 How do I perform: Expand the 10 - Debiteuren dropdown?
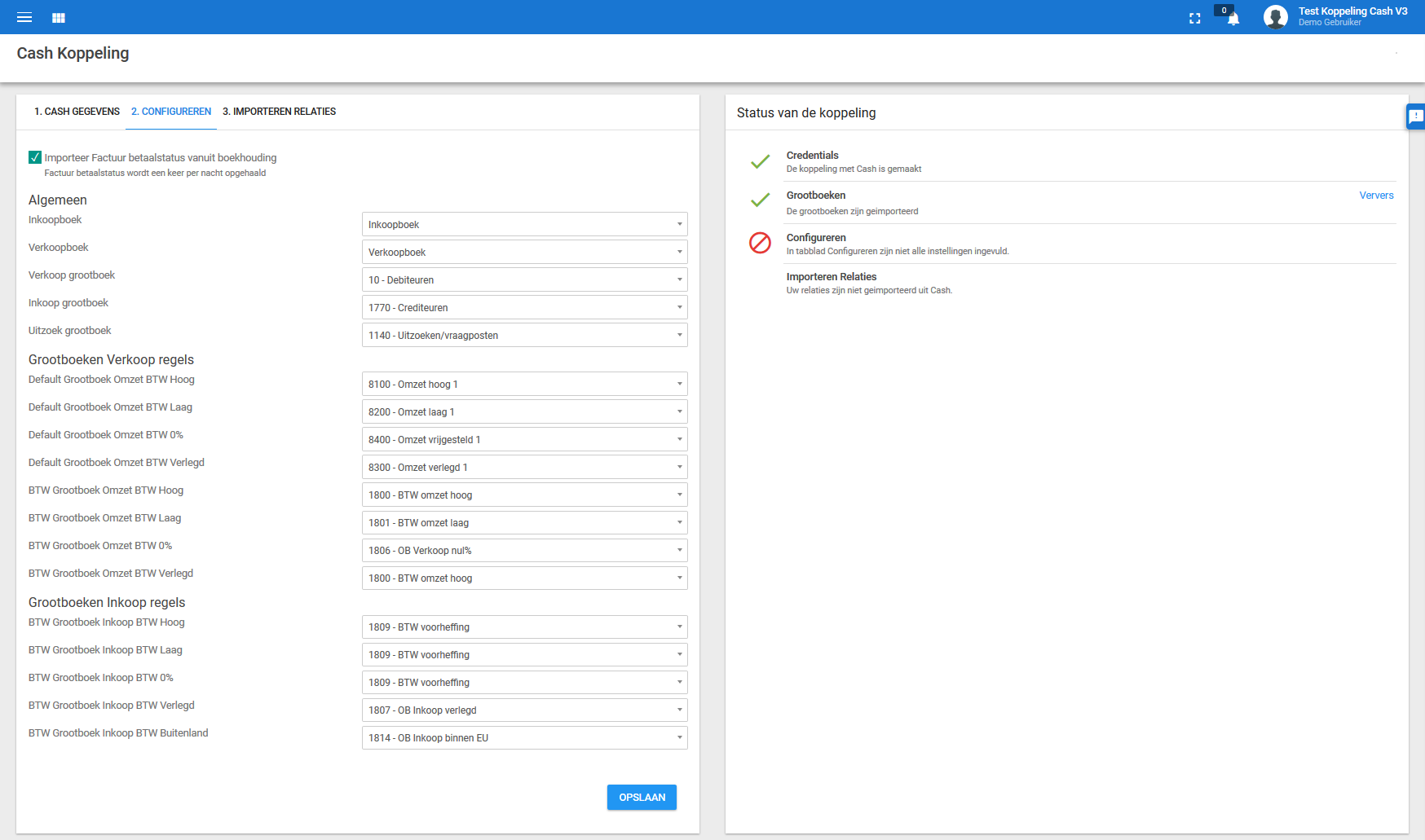click(x=525, y=279)
